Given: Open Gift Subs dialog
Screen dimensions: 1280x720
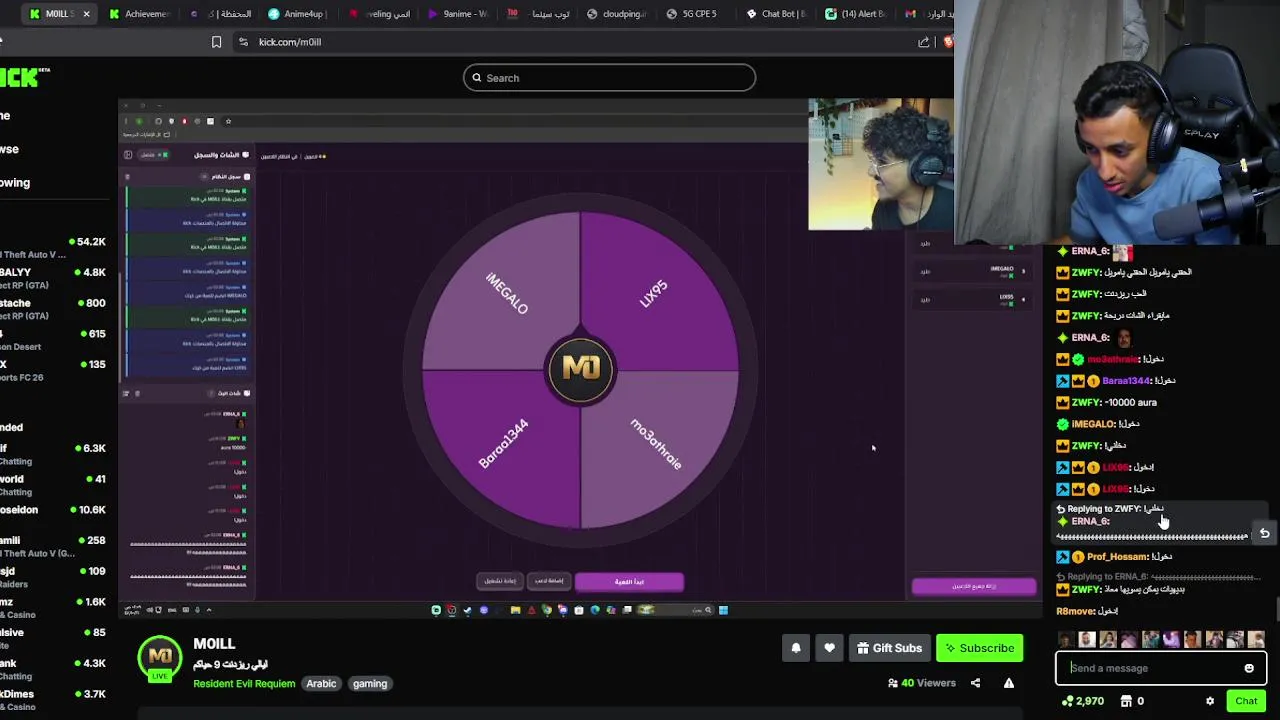Looking at the screenshot, I should coord(889,648).
